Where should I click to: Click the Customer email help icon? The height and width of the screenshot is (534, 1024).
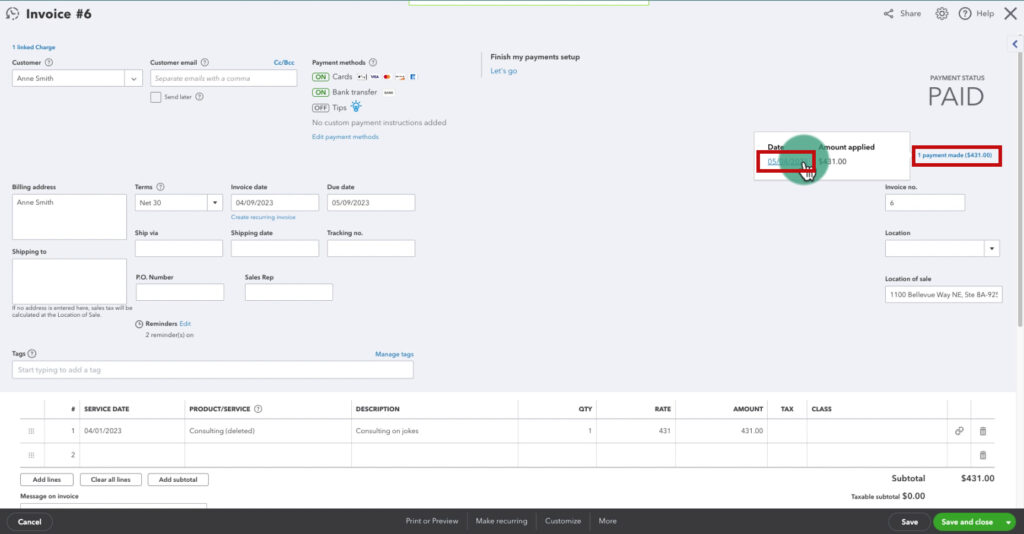tap(204, 63)
